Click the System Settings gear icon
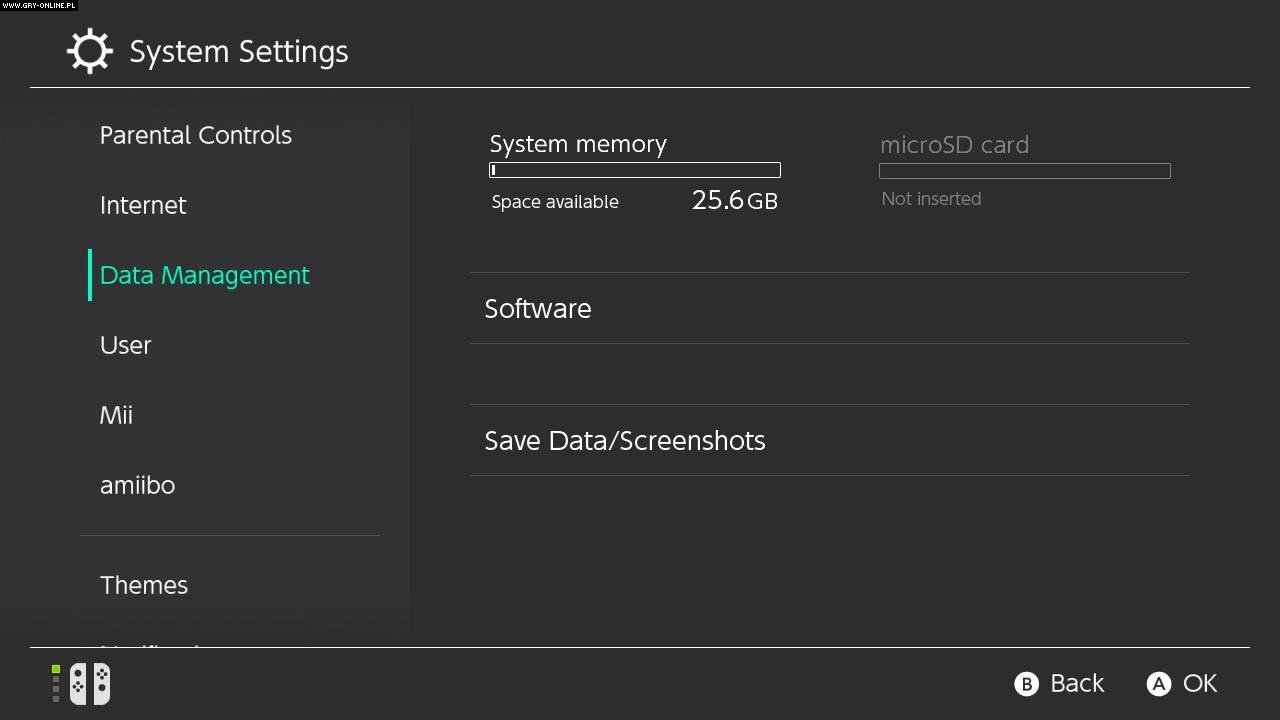 pos(89,52)
